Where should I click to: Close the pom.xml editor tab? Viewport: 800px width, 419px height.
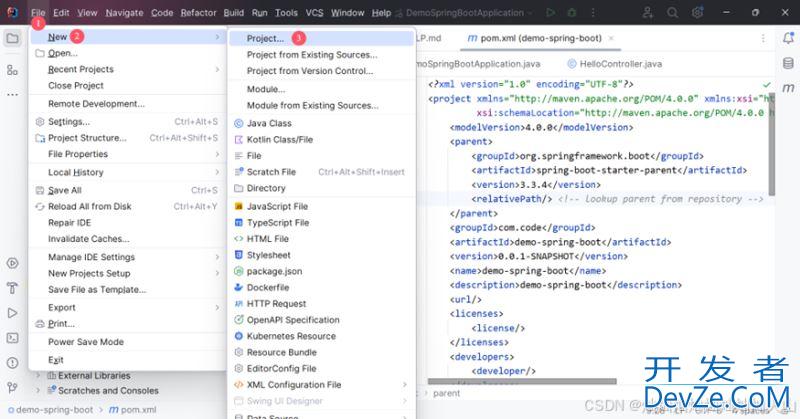point(611,38)
